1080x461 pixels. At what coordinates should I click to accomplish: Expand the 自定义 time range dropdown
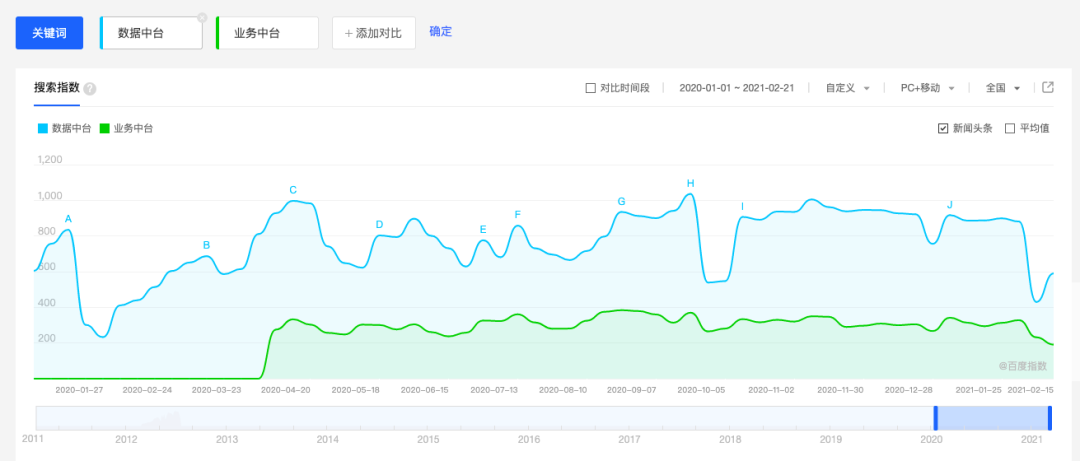point(847,88)
